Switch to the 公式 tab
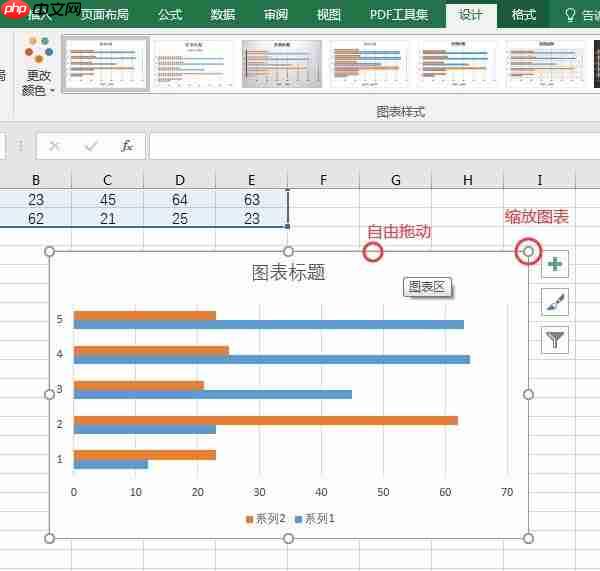This screenshot has width=600, height=571. 171,15
